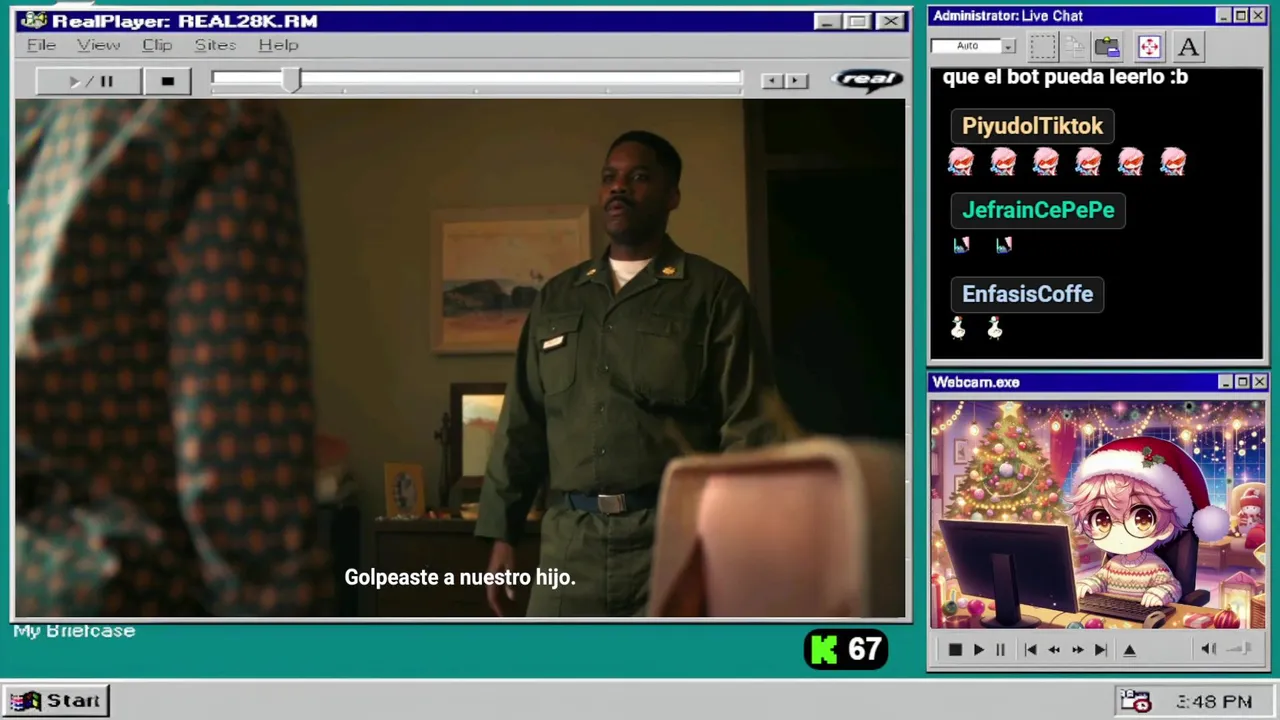Click the JefrainCePePe username in chat
The width and height of the screenshot is (1280, 720).
click(x=1038, y=210)
